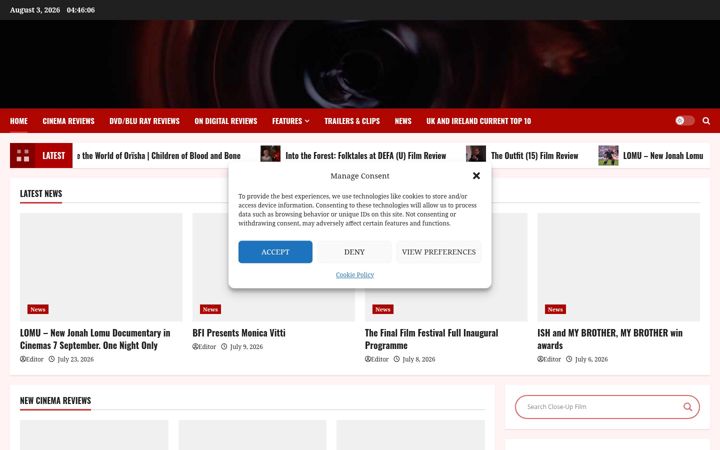Expand the Features menu dropdown

(291, 121)
